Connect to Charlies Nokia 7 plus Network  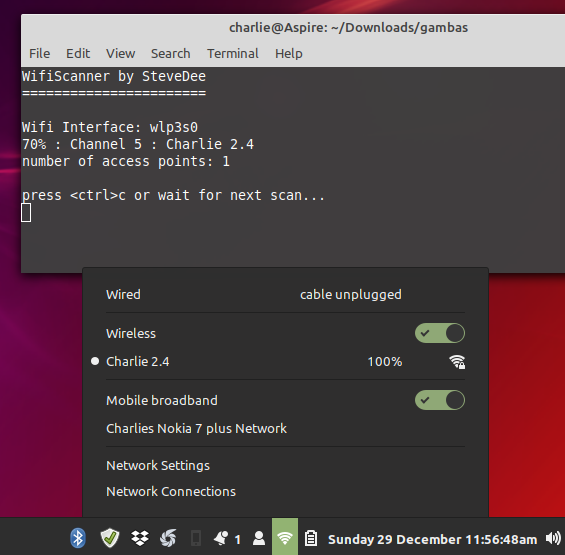(x=196, y=429)
